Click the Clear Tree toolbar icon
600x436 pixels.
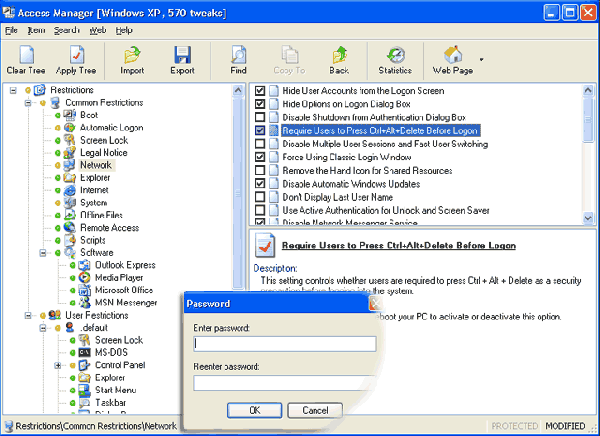24,55
